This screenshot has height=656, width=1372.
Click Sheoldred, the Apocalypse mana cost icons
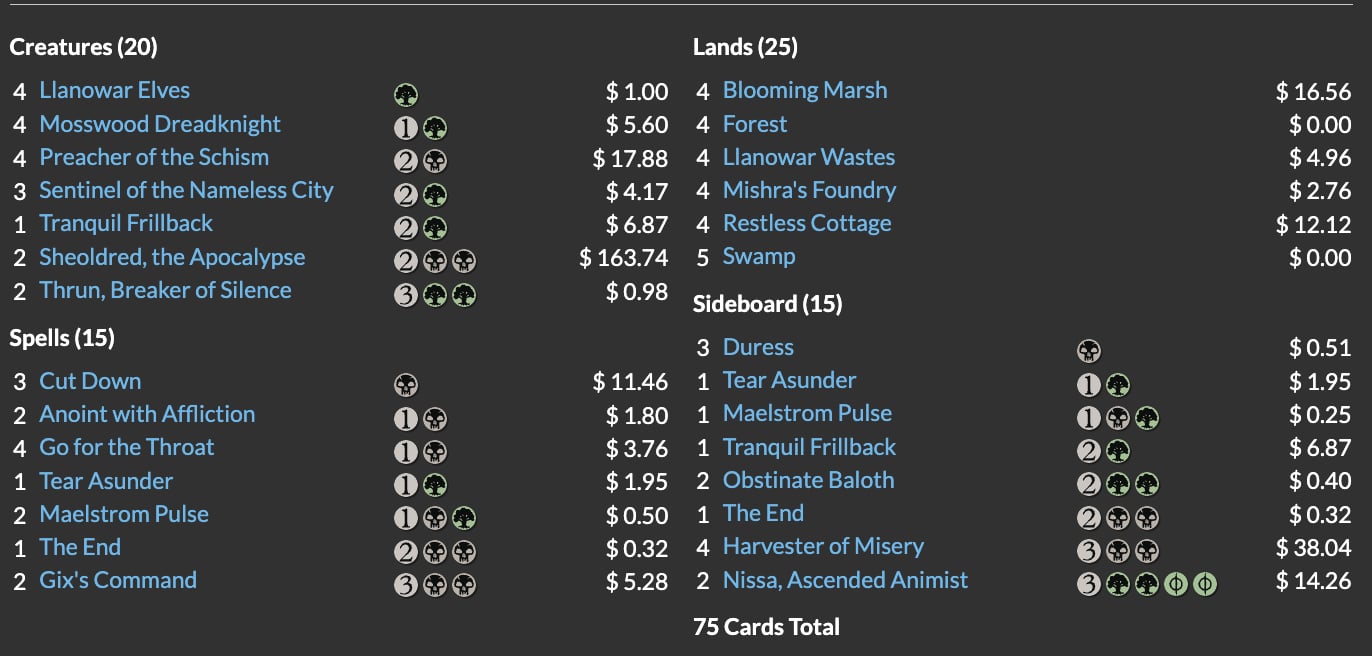tap(435, 261)
